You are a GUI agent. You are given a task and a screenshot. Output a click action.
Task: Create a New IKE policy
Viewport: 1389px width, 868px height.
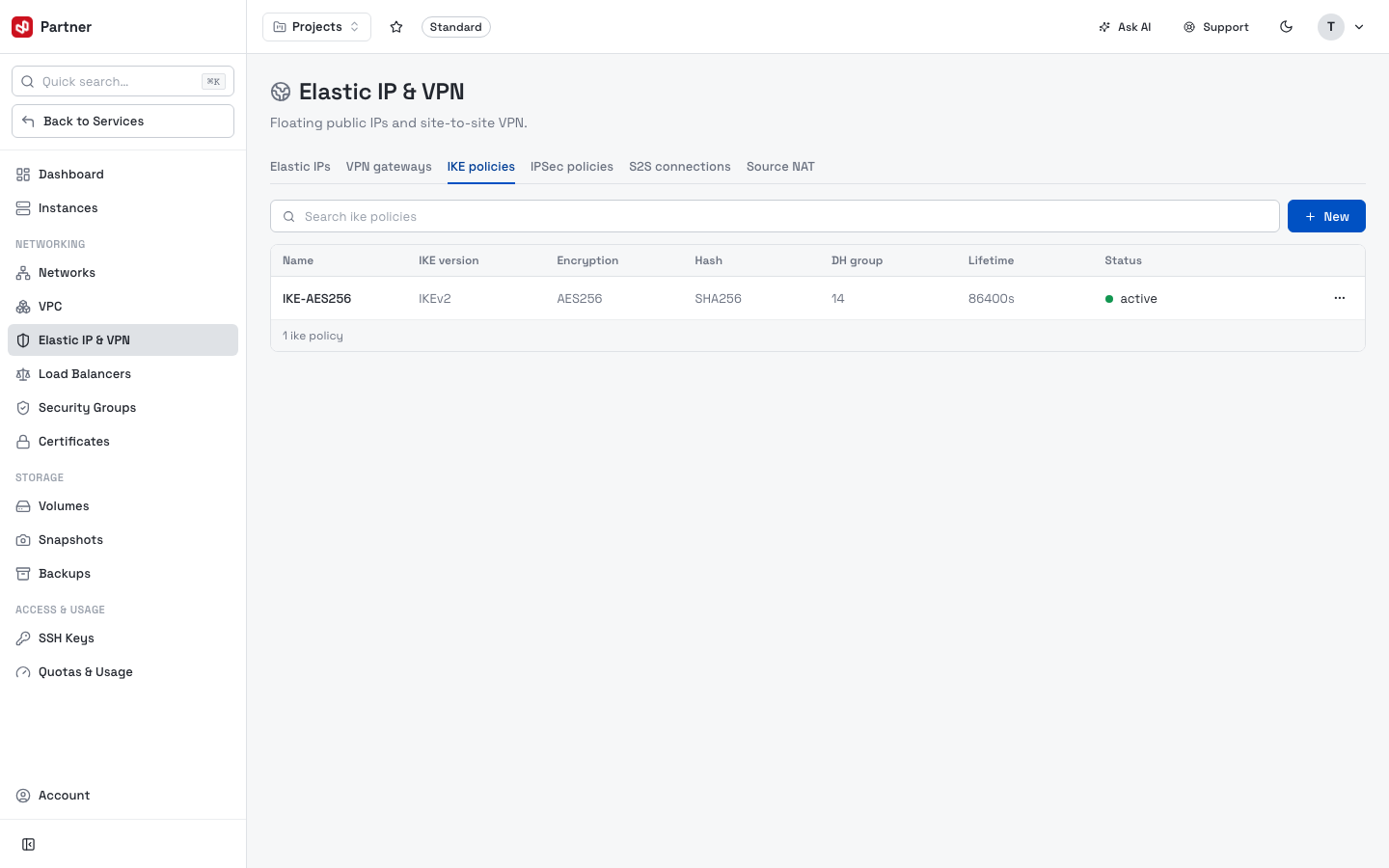click(1326, 216)
